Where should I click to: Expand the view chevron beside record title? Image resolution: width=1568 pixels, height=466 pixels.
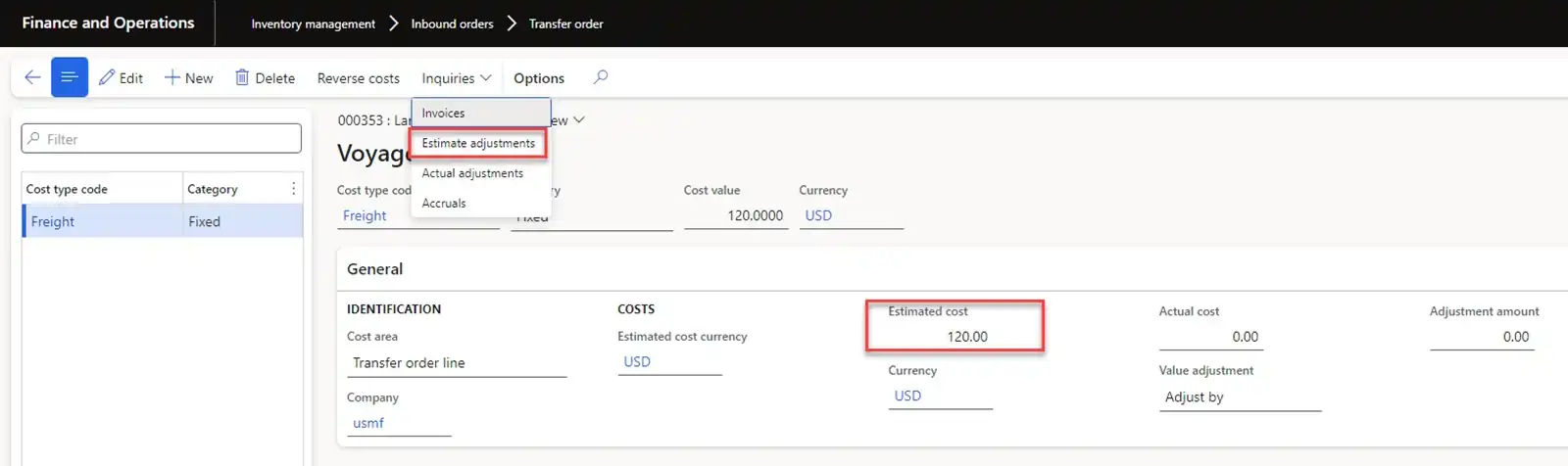tap(579, 120)
